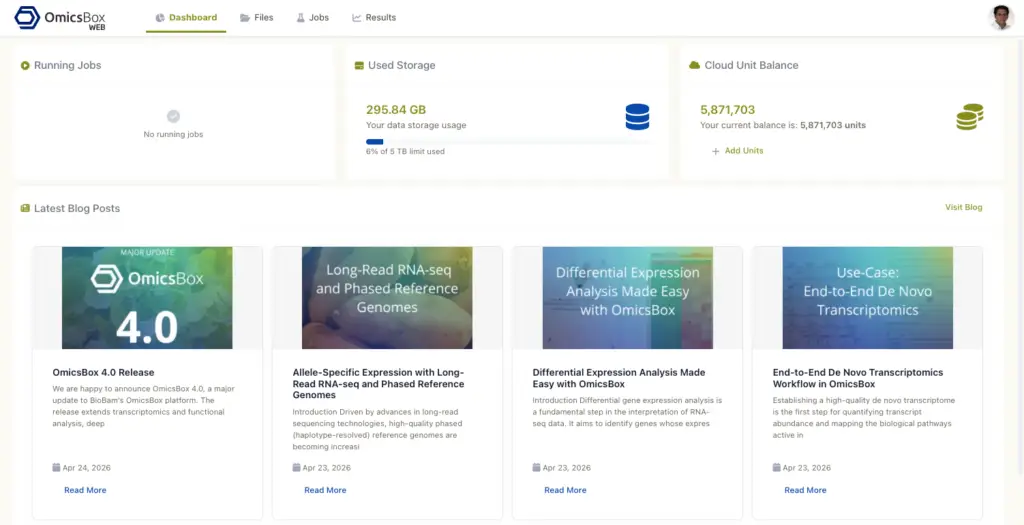Click the Latest Blog Posts newspaper icon

(x=25, y=209)
